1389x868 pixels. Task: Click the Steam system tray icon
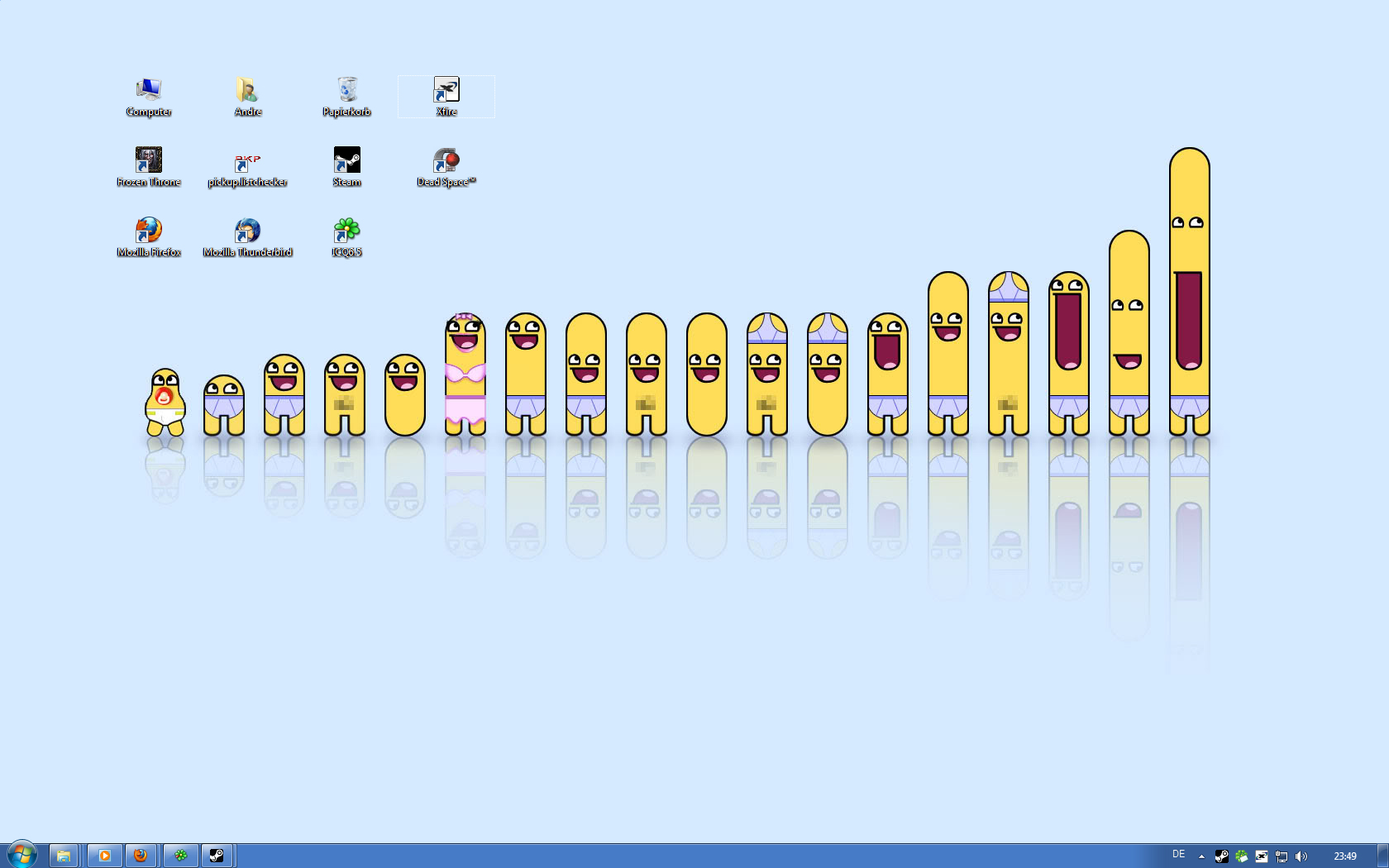[1221, 856]
